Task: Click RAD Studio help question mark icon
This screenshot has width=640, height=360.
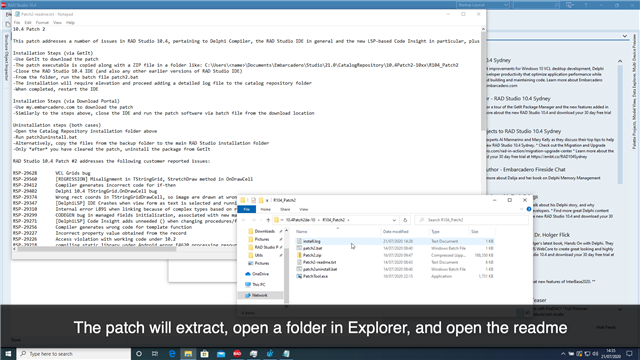Action: 585,5
